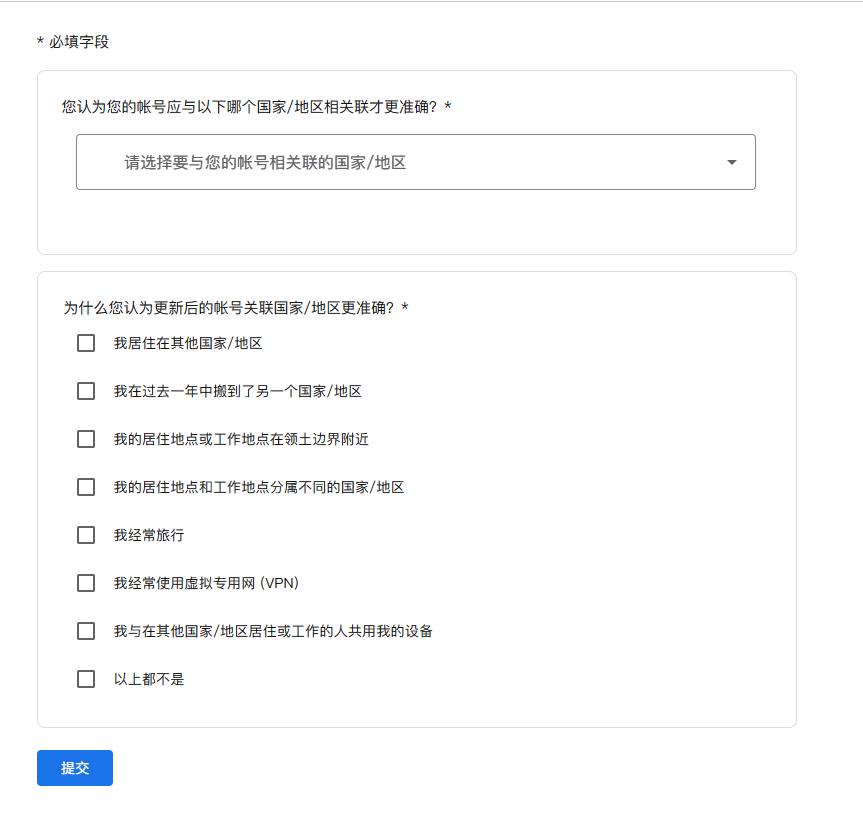Viewport: 863px width, 816px height.
Task: Toggle the '我经常旅行' checkbox
Action: [86, 535]
